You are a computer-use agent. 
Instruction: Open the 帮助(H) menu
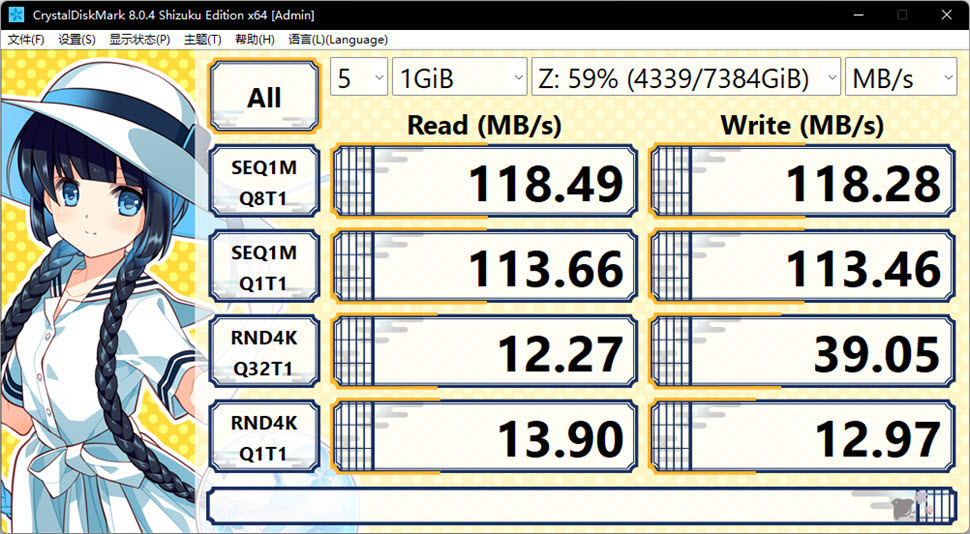(x=255, y=40)
